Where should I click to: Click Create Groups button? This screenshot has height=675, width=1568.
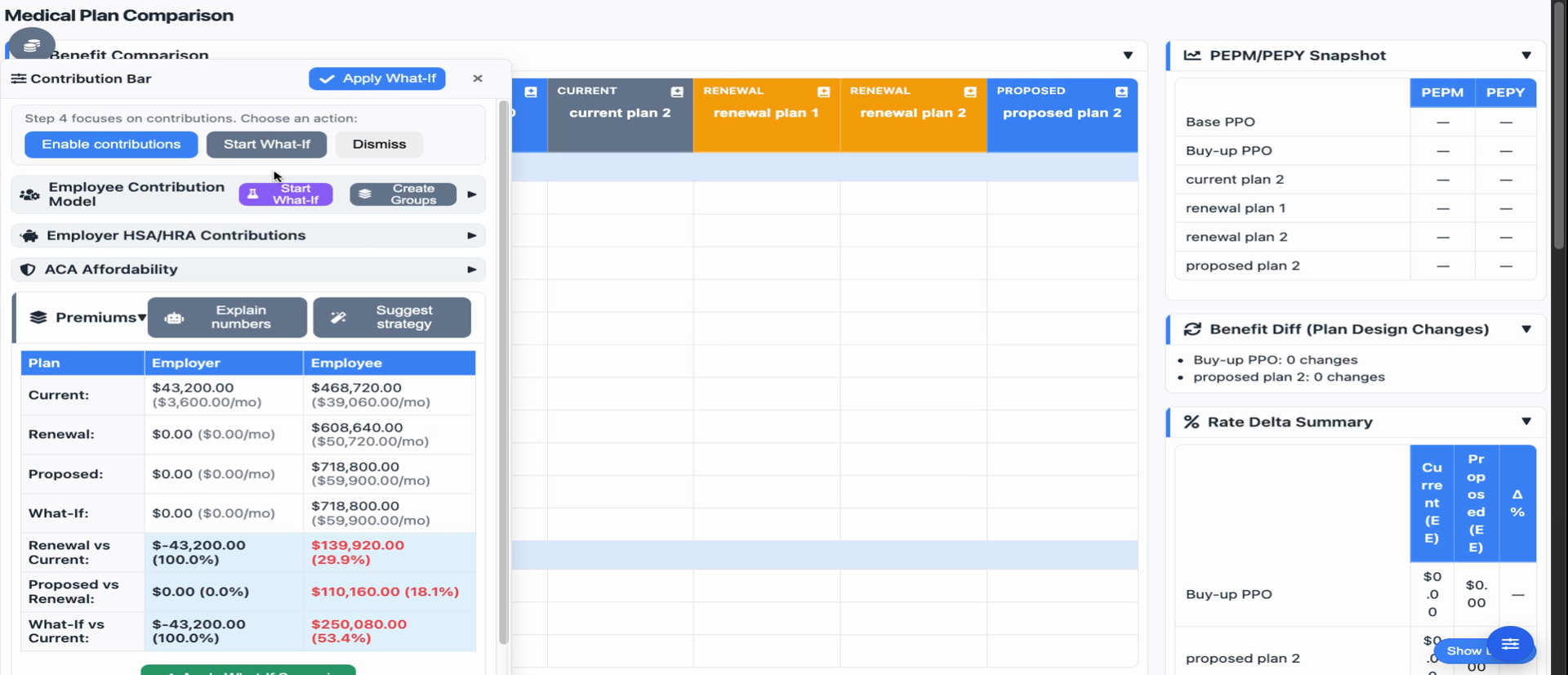[403, 194]
